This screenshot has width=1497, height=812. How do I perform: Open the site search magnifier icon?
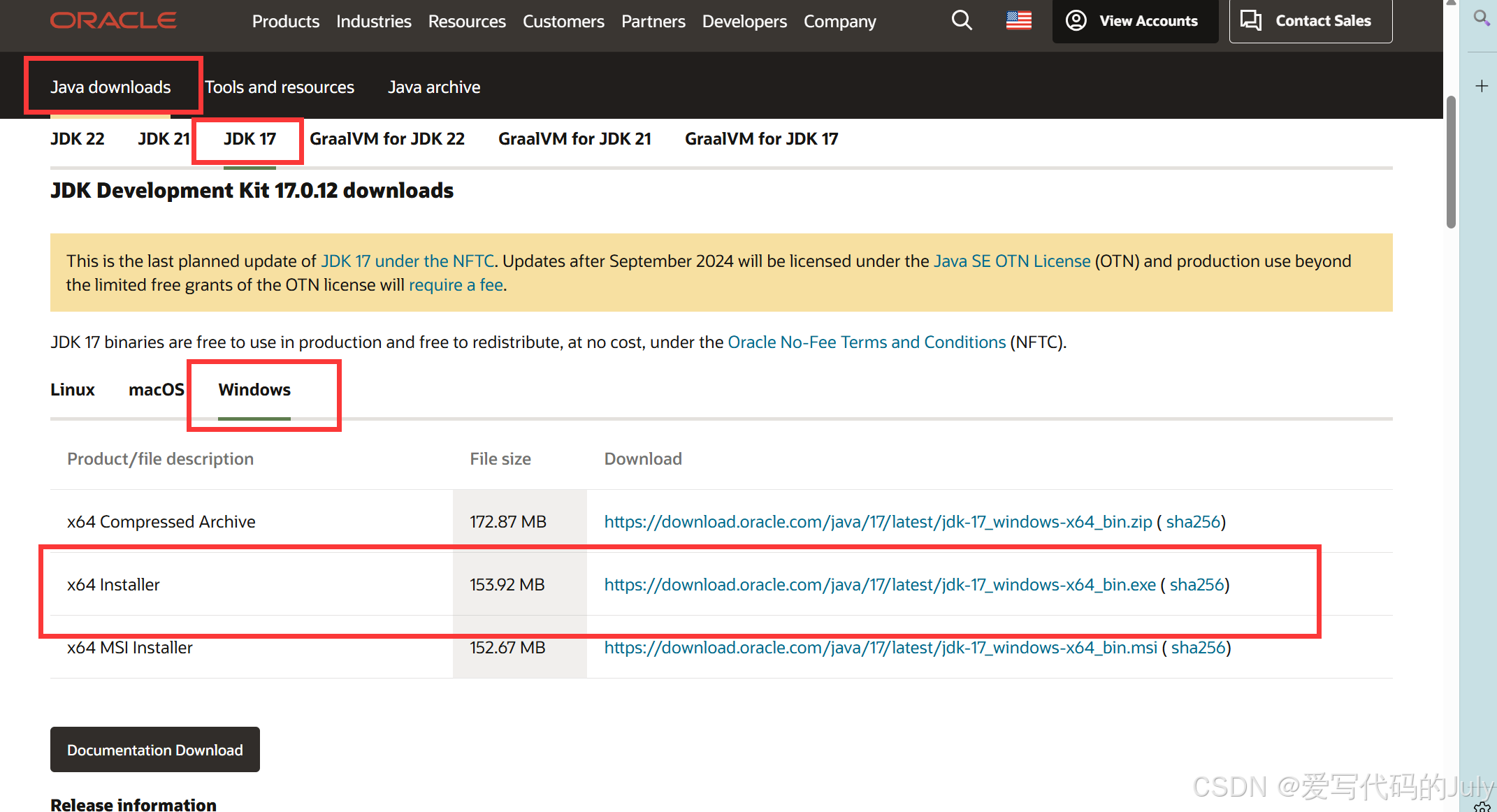coord(962,20)
